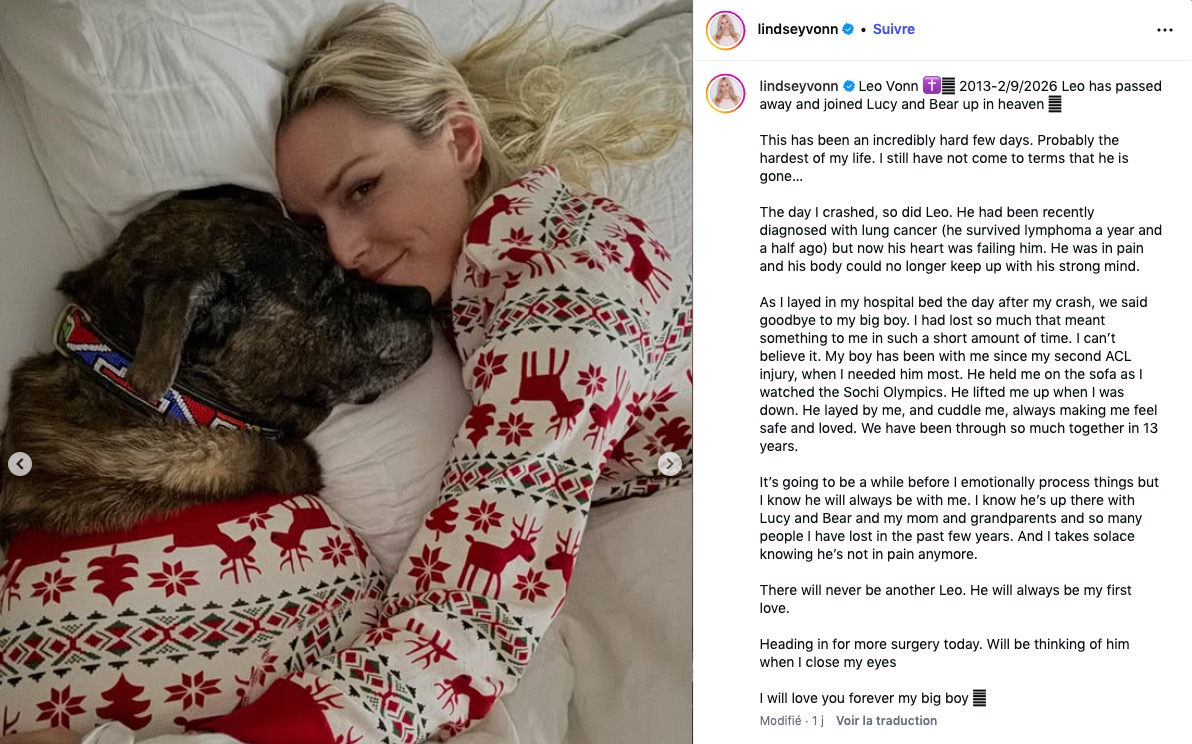The height and width of the screenshot is (744, 1192).
Task: Go to the next photo in carousel
Action: coord(669,464)
